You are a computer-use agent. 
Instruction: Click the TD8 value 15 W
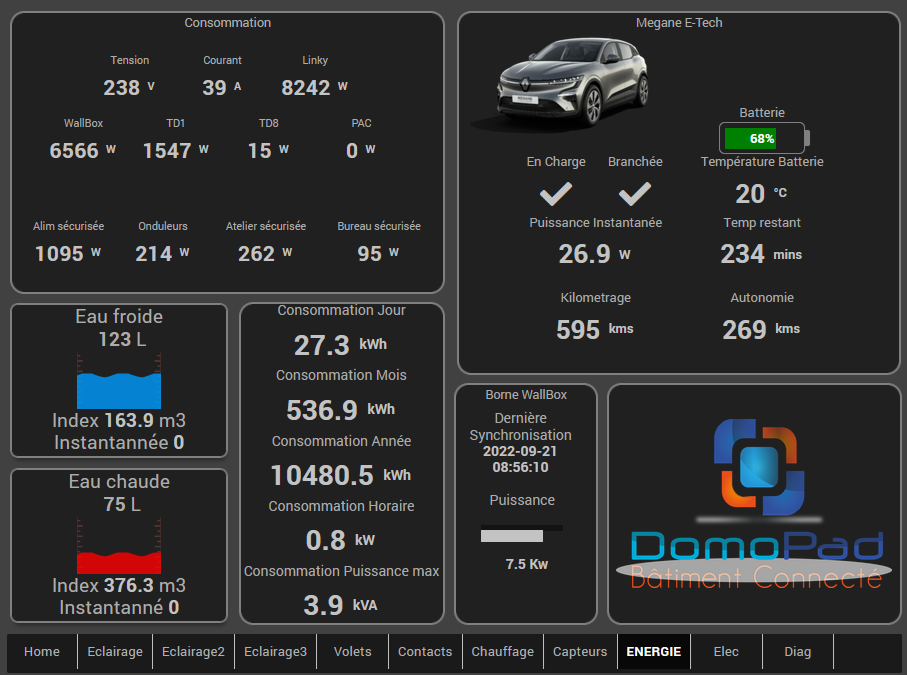pyautogui.click(x=268, y=150)
